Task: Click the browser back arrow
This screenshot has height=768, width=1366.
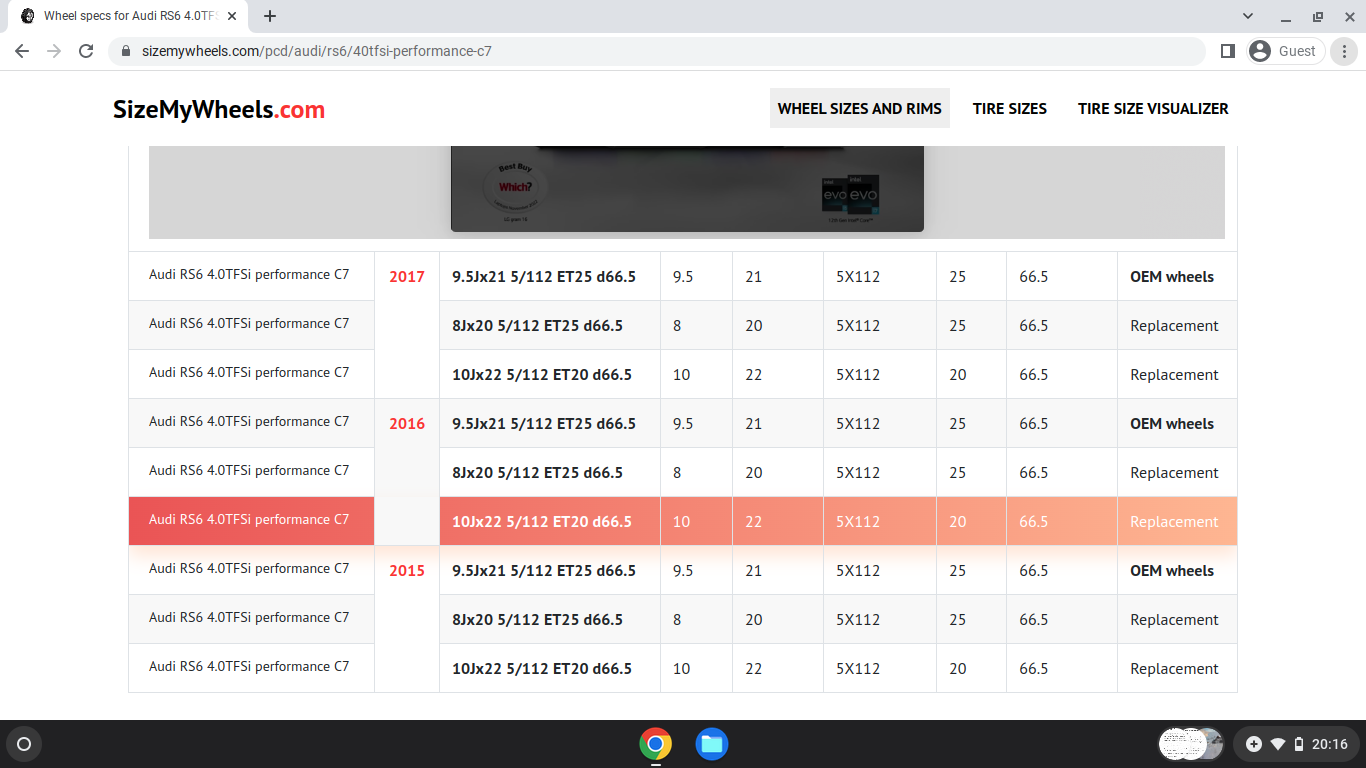Action: [22, 51]
